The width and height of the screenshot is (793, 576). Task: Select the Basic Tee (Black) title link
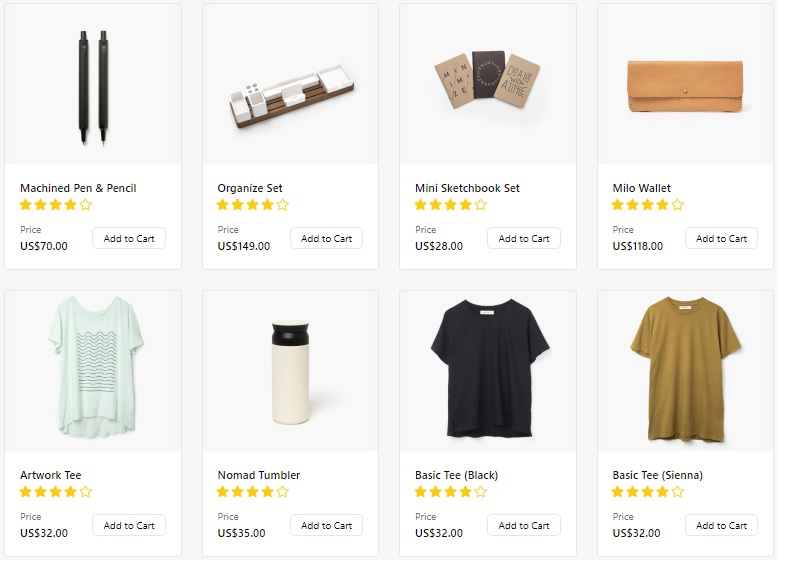click(456, 475)
